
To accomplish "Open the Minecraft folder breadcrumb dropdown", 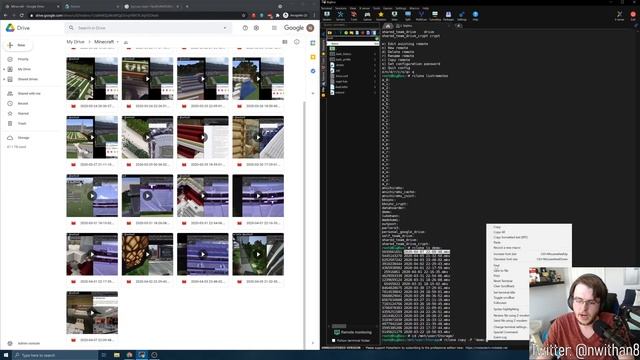I will [x=118, y=42].
